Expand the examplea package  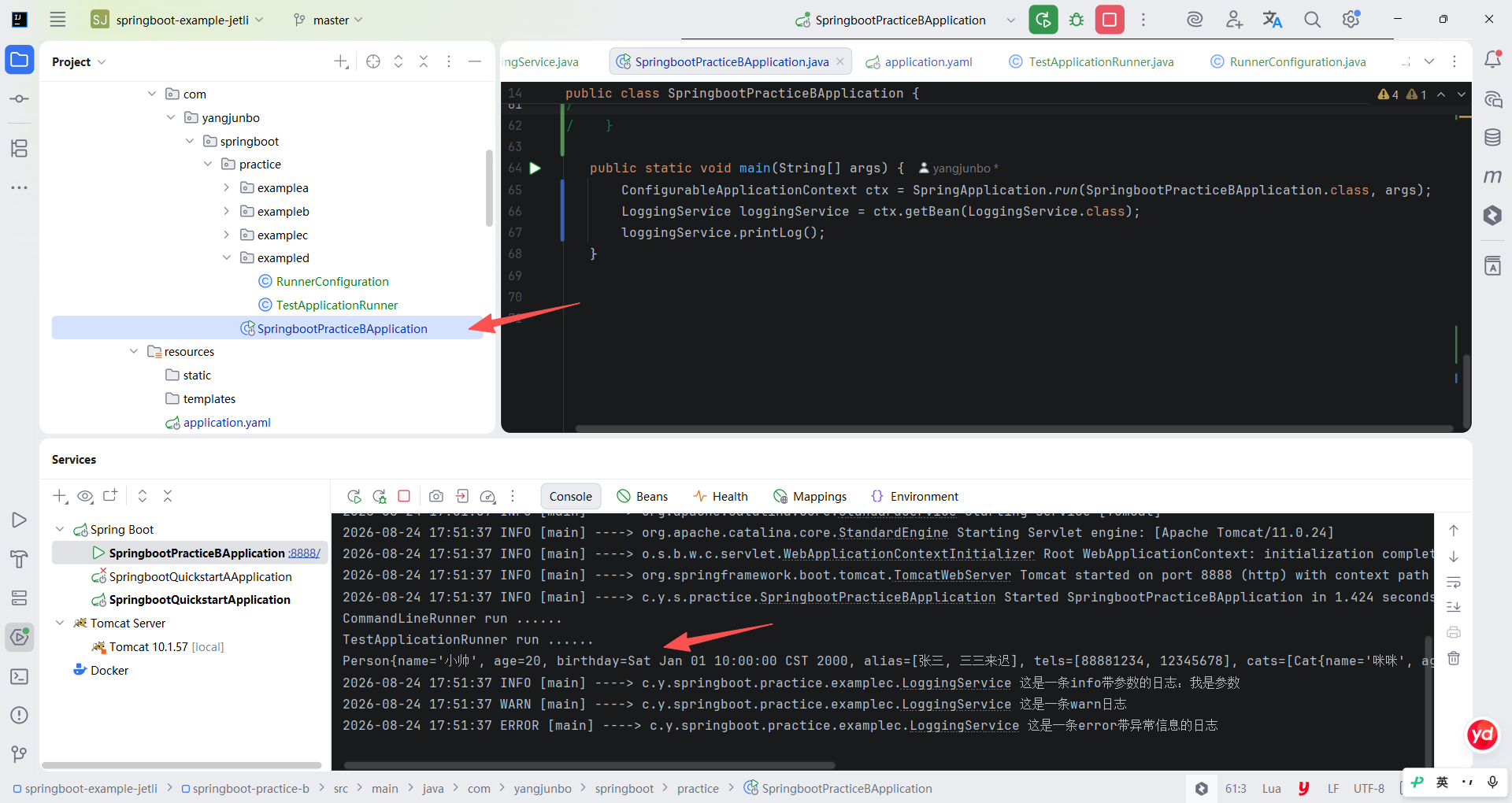[x=227, y=187]
